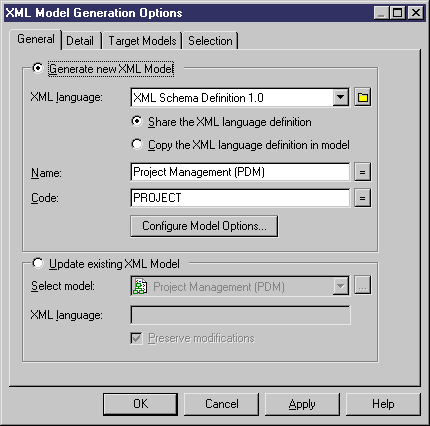Click the ellipsis button next to Select model
The image size is (430, 426).
363,286
